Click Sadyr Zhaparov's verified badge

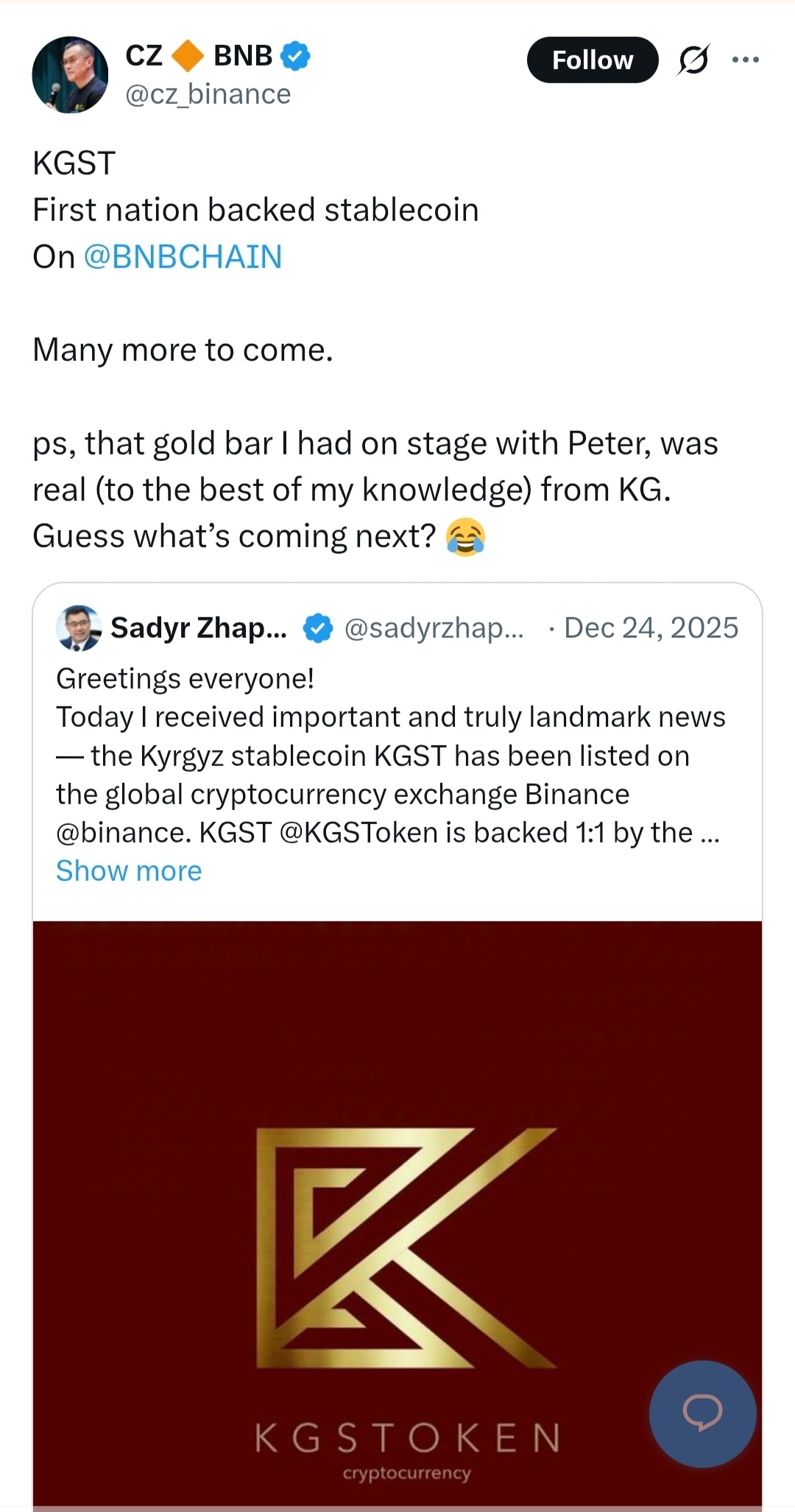318,628
